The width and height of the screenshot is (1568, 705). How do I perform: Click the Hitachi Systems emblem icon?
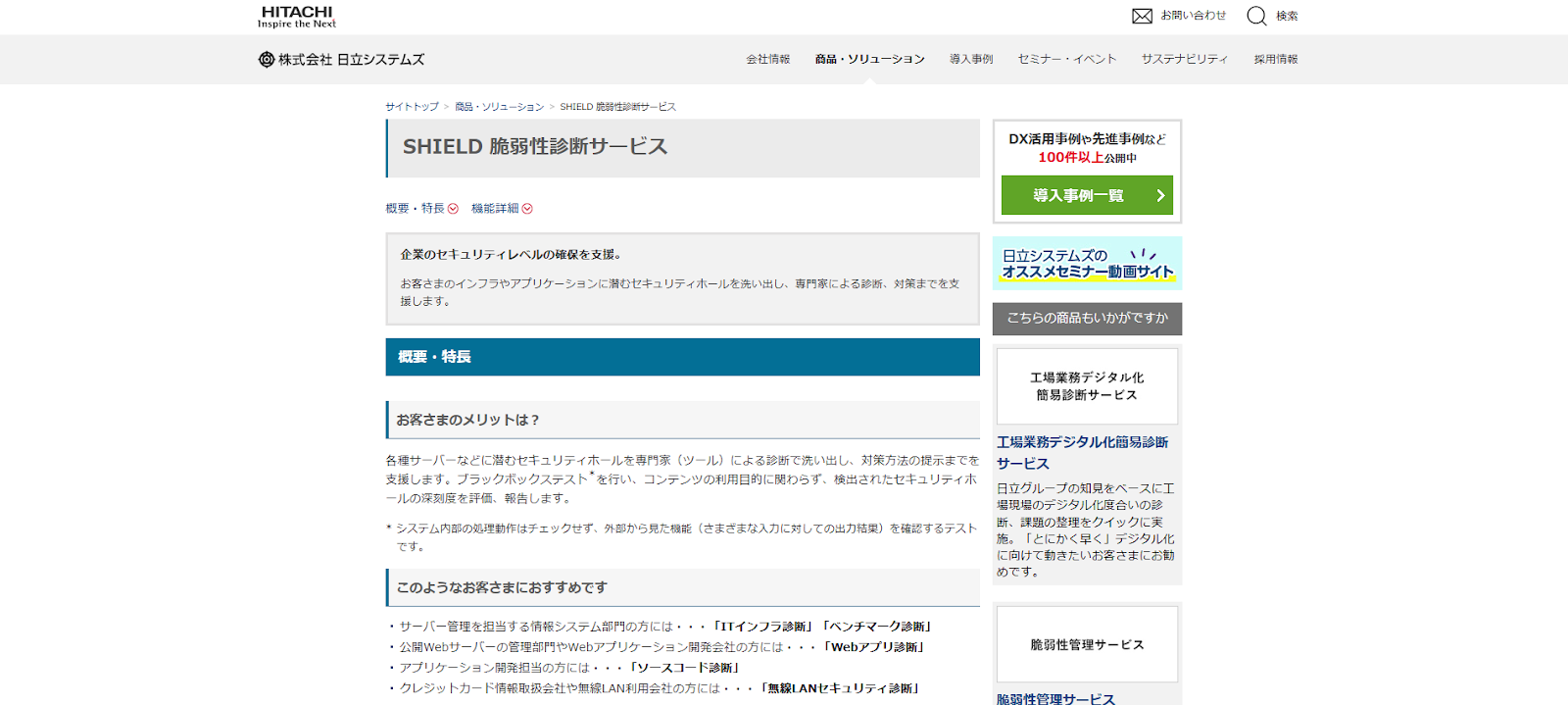tap(266, 60)
